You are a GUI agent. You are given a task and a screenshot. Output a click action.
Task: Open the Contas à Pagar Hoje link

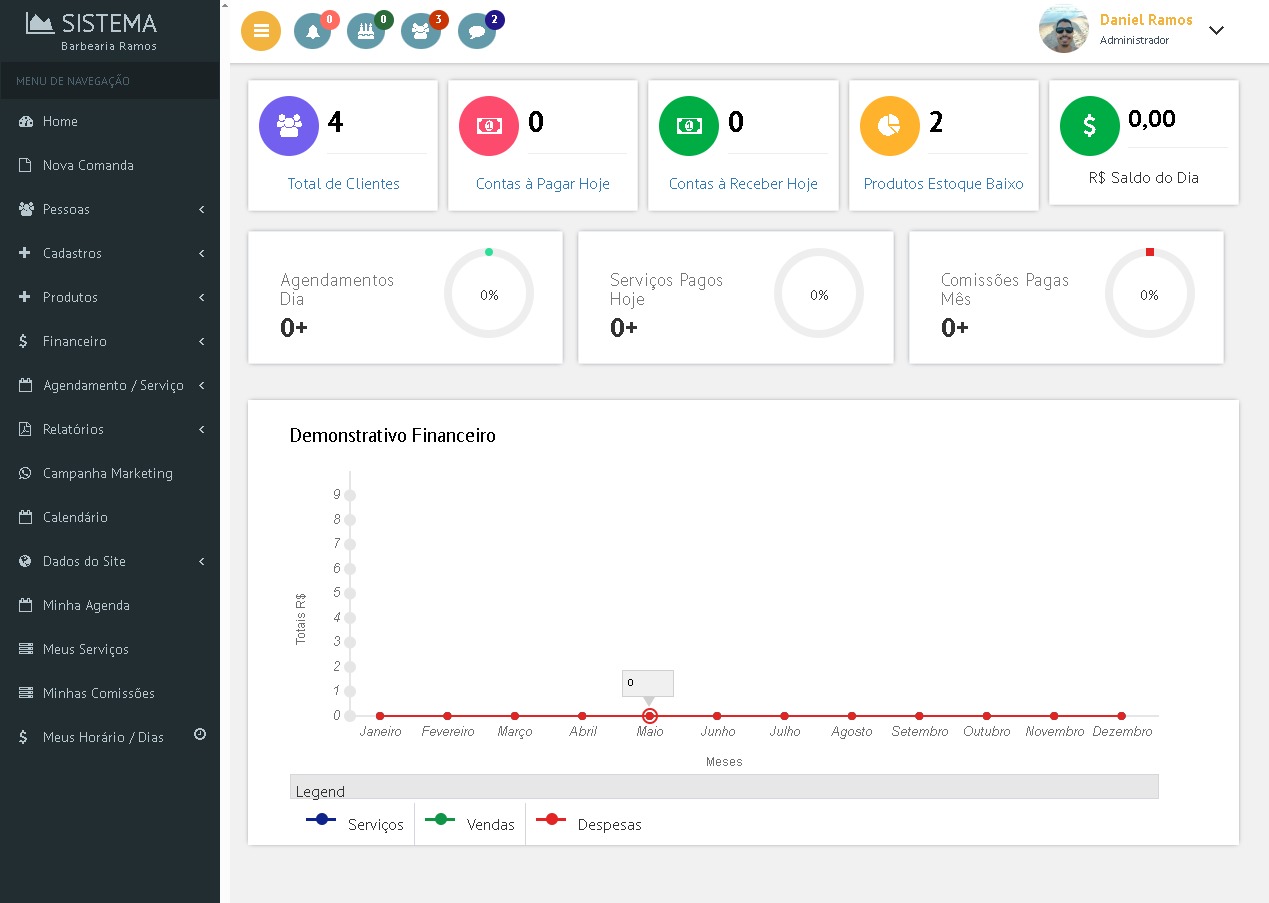point(542,184)
